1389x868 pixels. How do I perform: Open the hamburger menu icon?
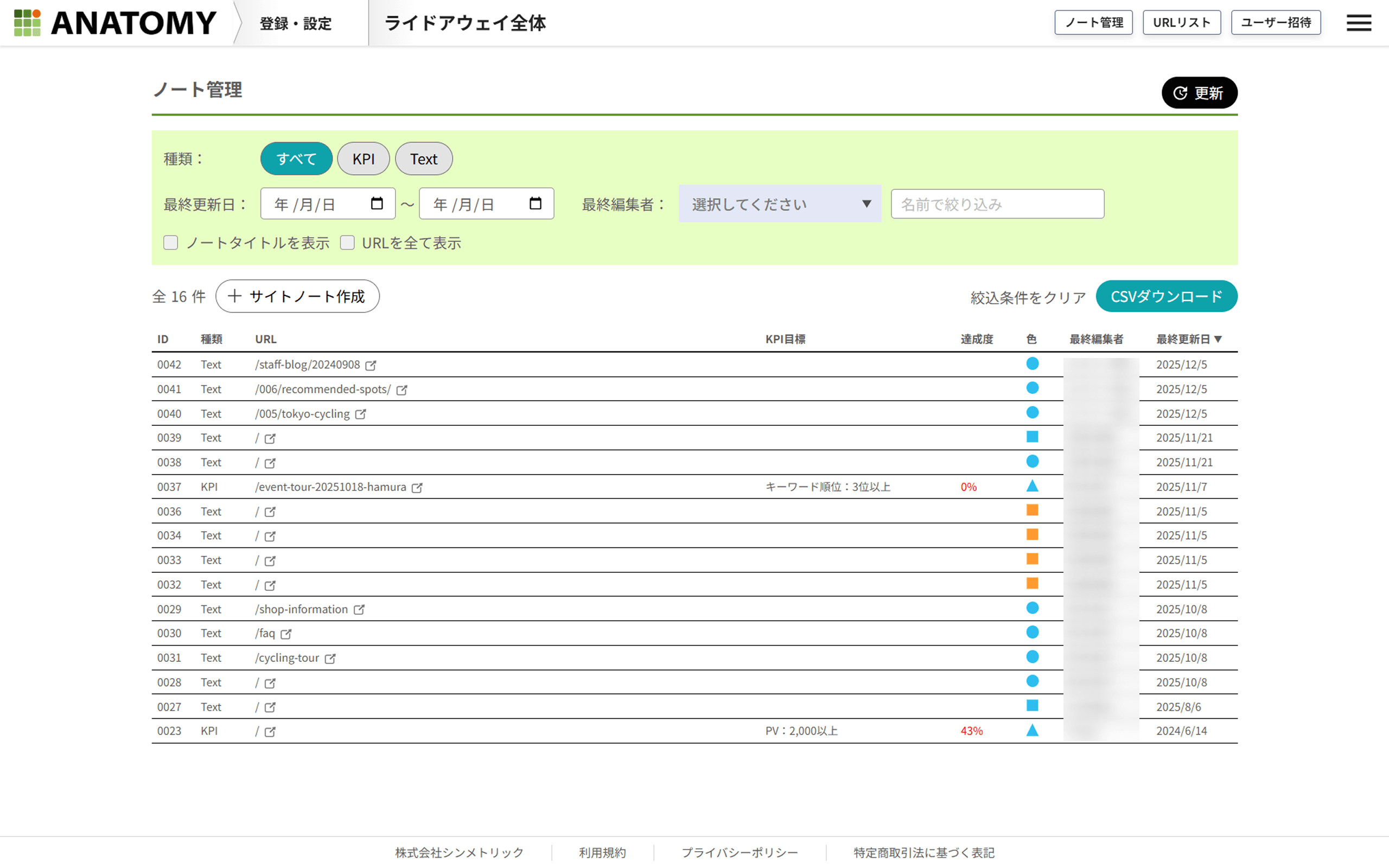point(1358,23)
